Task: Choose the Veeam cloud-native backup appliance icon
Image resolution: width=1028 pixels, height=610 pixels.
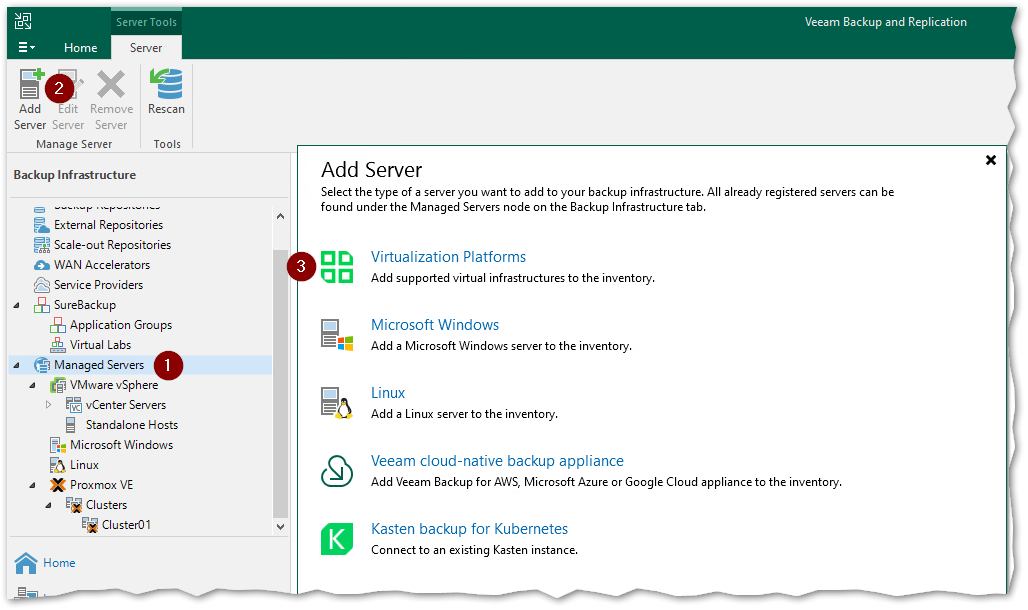Action: (337, 471)
